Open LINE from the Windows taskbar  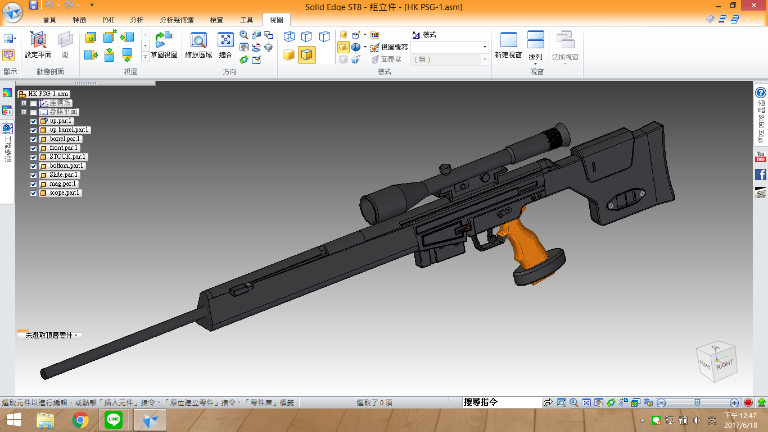point(114,420)
